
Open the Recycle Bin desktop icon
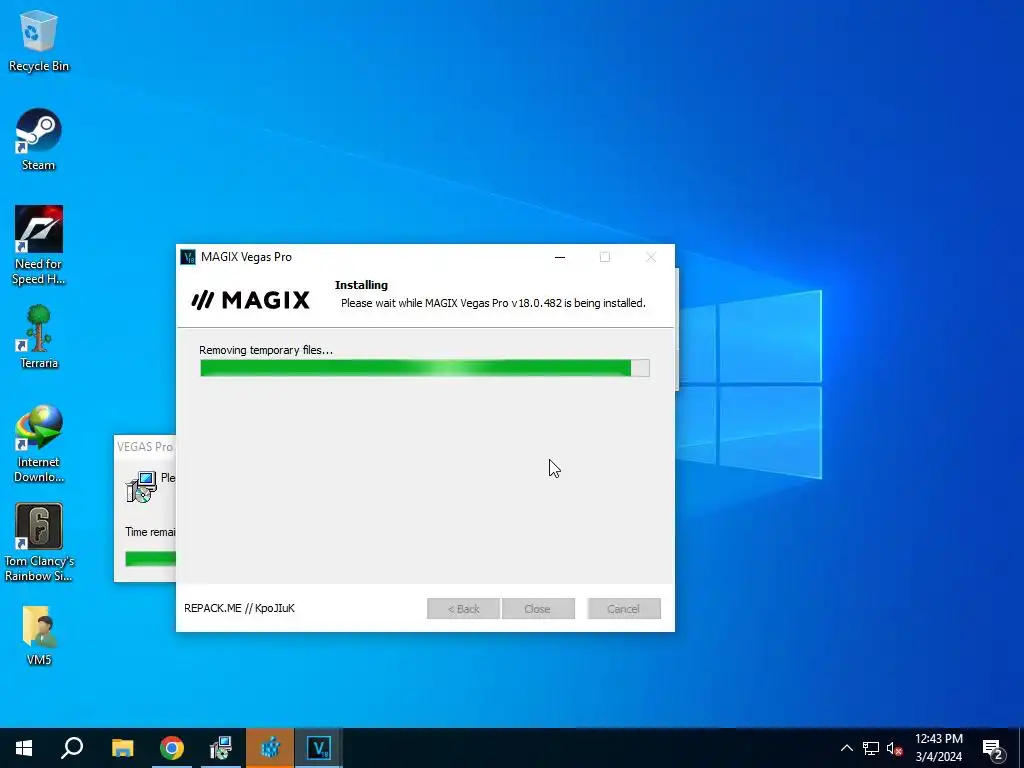(39, 40)
